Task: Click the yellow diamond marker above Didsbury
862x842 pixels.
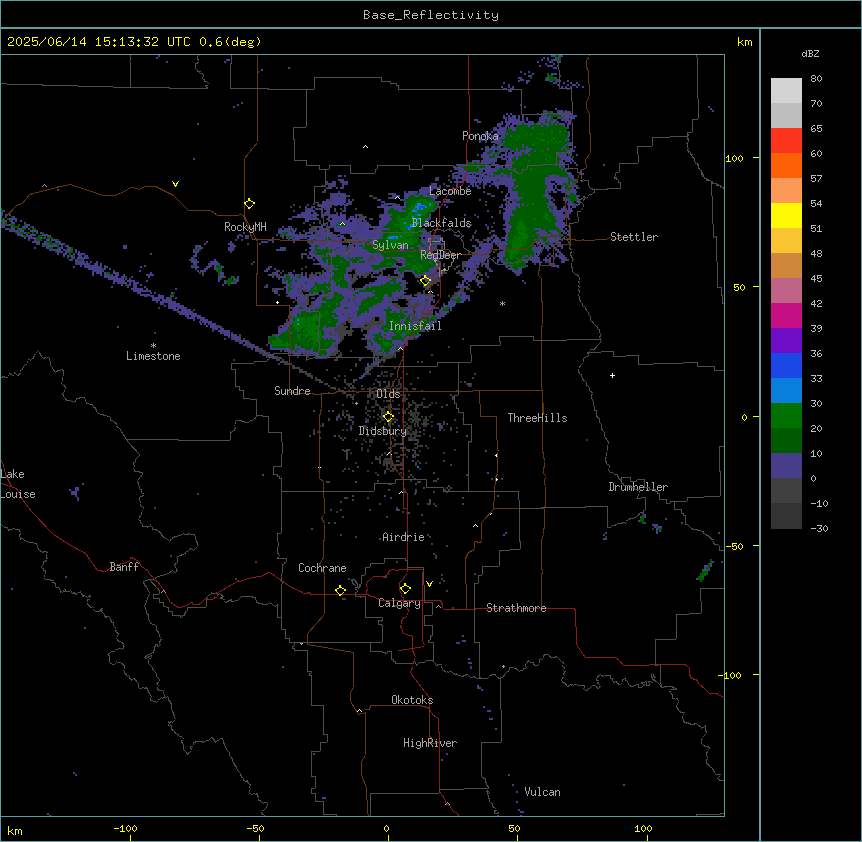Action: click(388, 417)
